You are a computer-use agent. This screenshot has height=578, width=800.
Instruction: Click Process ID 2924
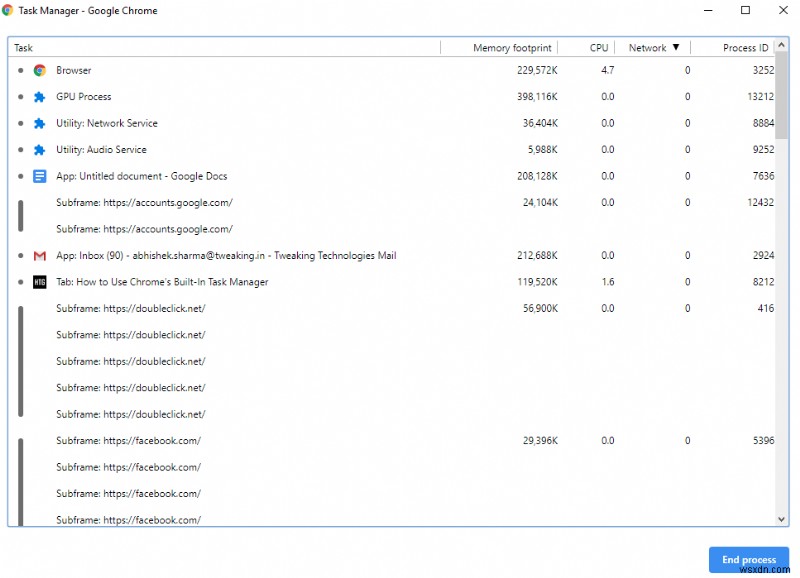(x=763, y=256)
